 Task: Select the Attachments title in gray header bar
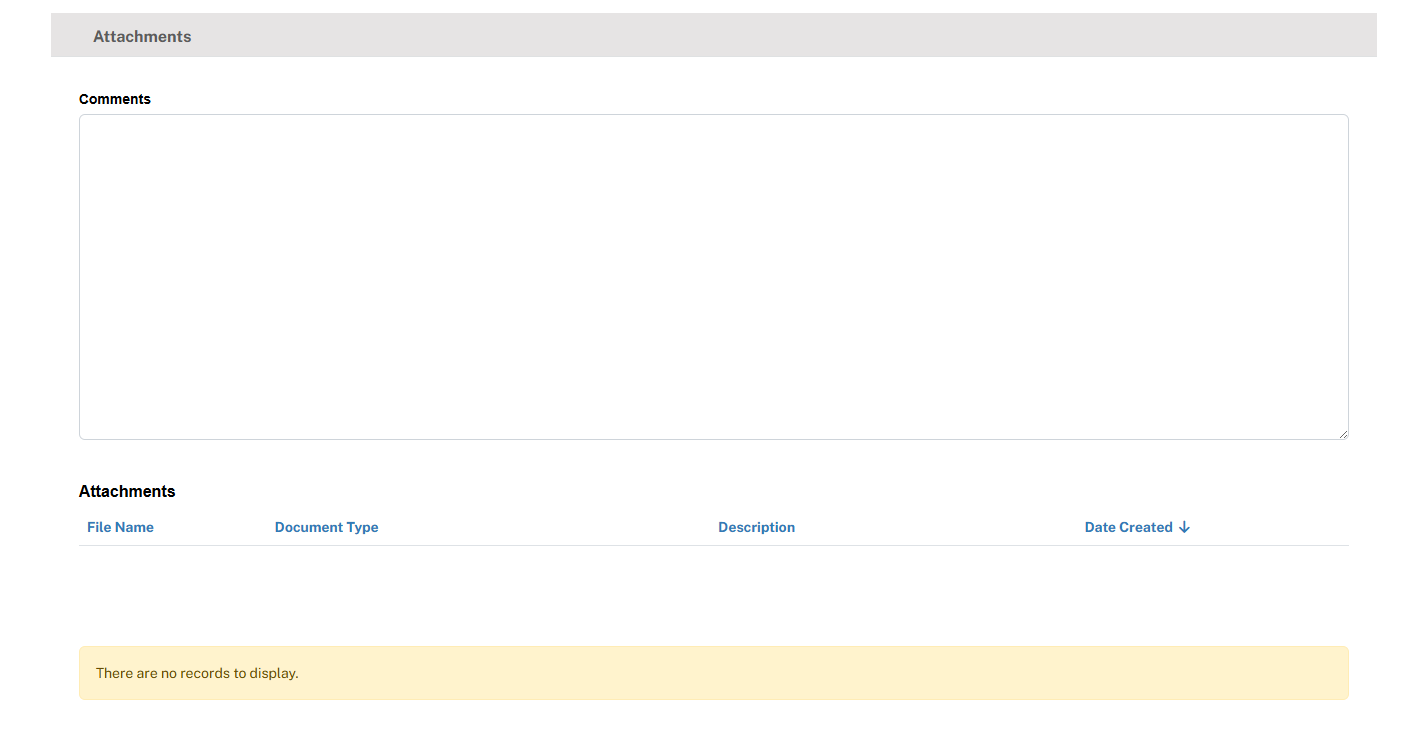[x=142, y=36]
